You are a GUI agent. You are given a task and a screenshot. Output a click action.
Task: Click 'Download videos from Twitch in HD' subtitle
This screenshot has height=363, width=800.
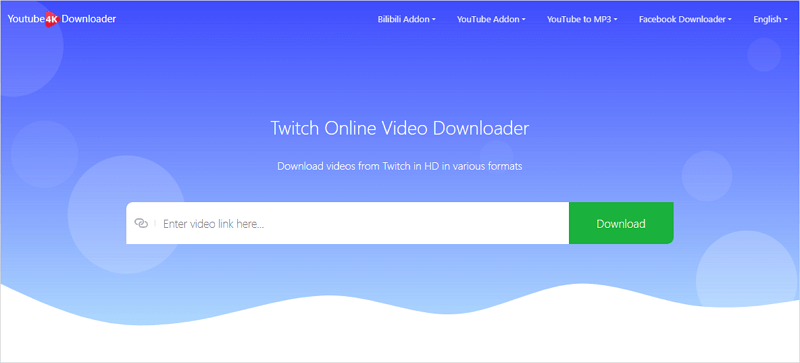click(399, 166)
